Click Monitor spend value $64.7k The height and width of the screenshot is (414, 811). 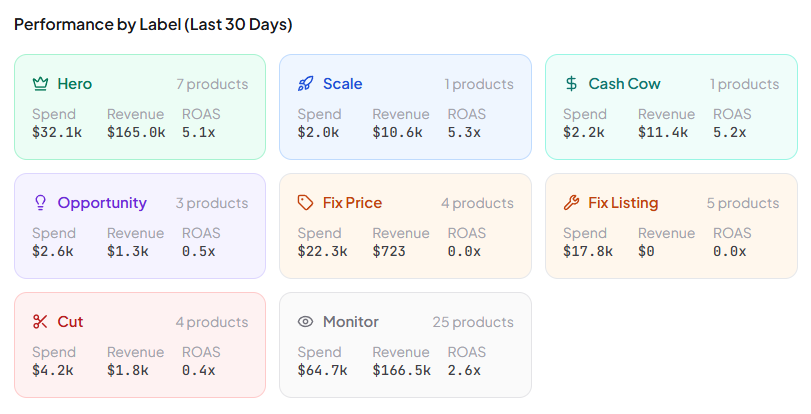point(323,370)
